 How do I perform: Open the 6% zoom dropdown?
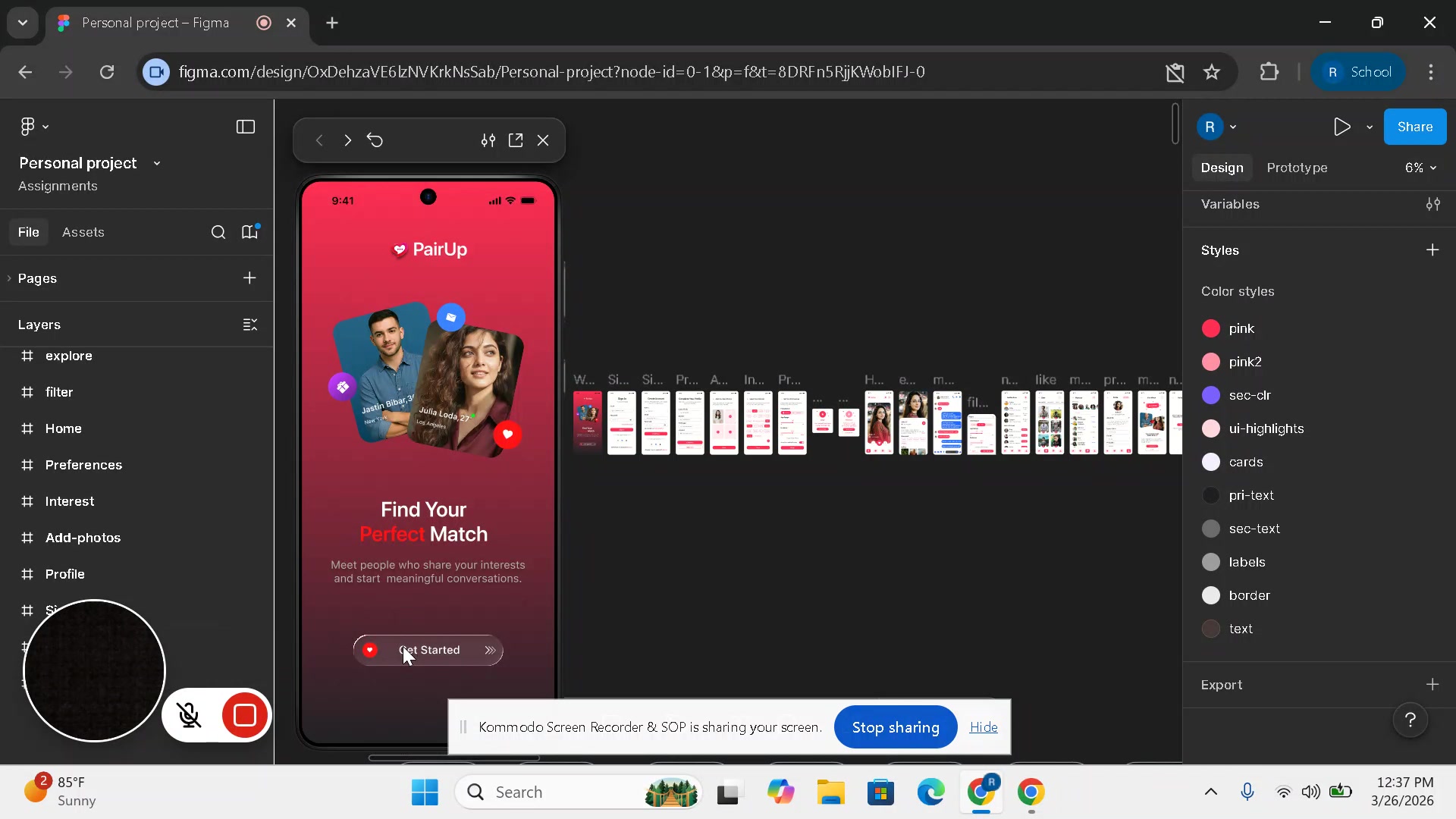pyautogui.click(x=1420, y=168)
